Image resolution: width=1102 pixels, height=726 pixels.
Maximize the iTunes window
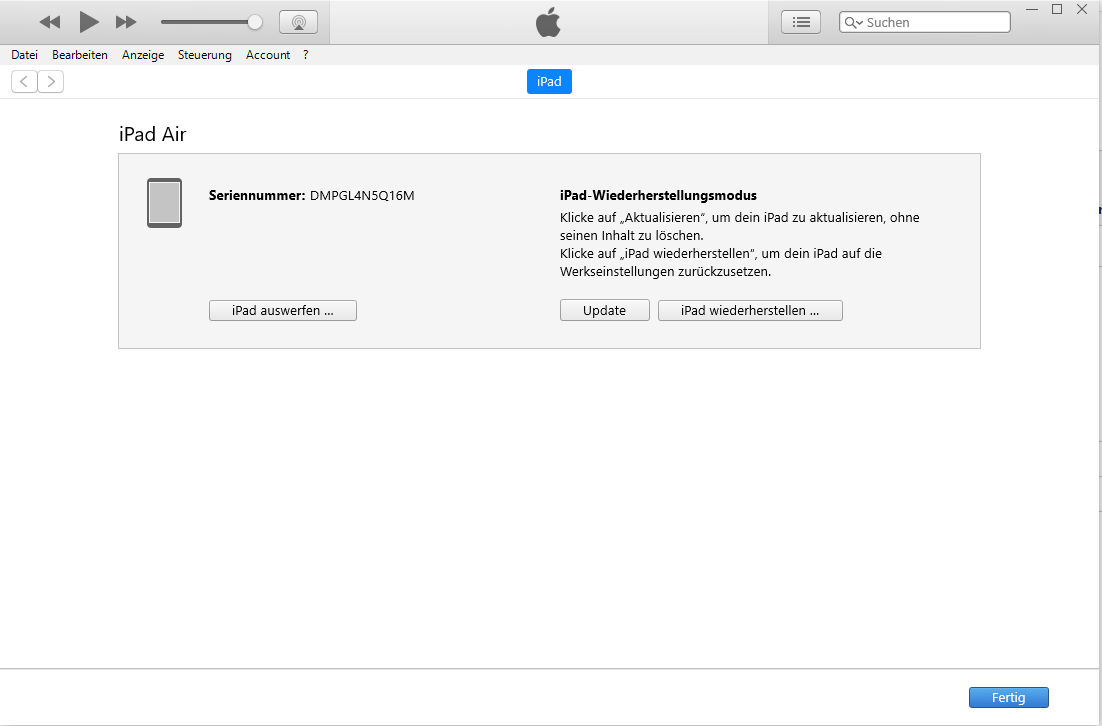coord(1056,9)
